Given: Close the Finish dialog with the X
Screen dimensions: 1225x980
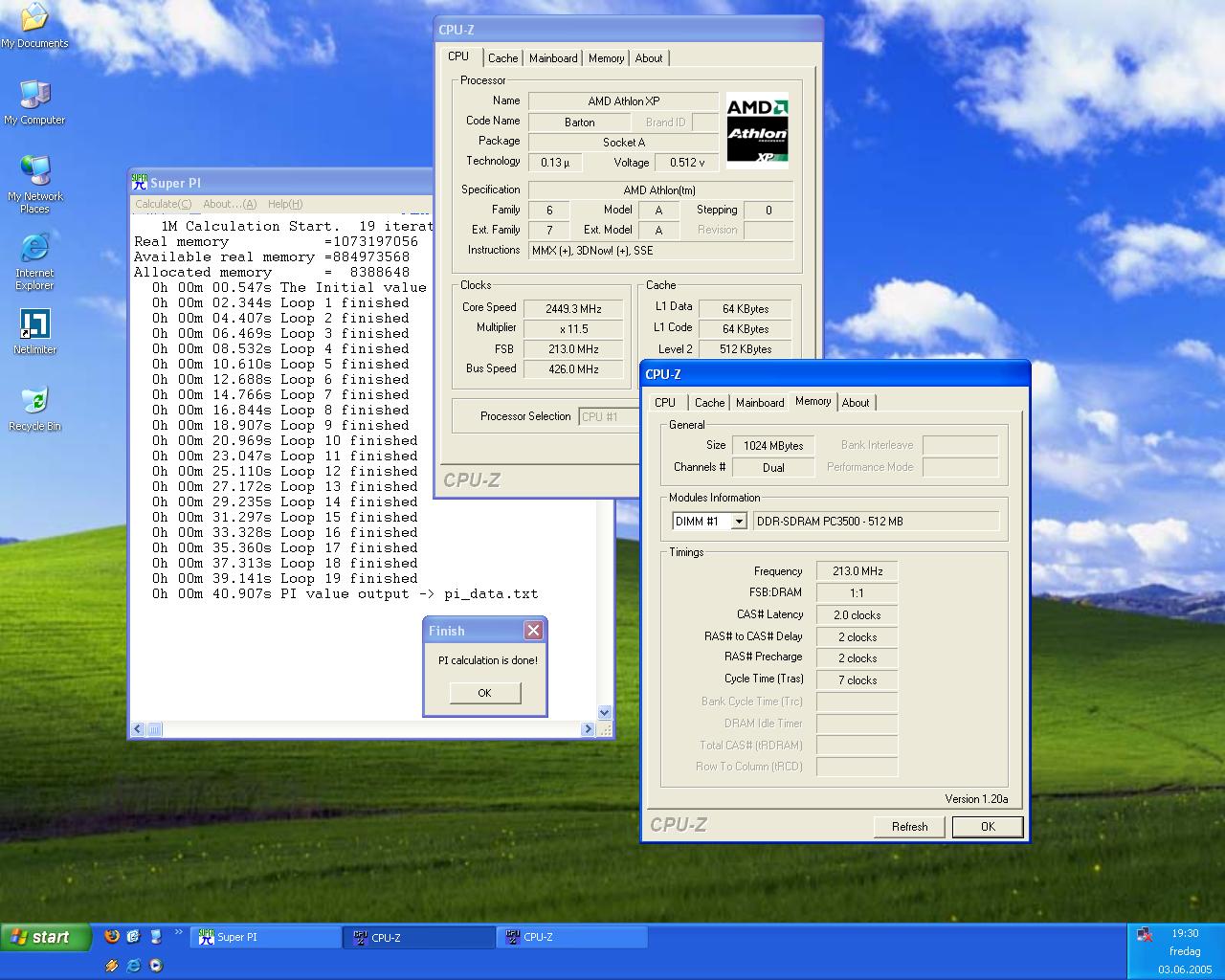Looking at the screenshot, I should tap(534, 630).
